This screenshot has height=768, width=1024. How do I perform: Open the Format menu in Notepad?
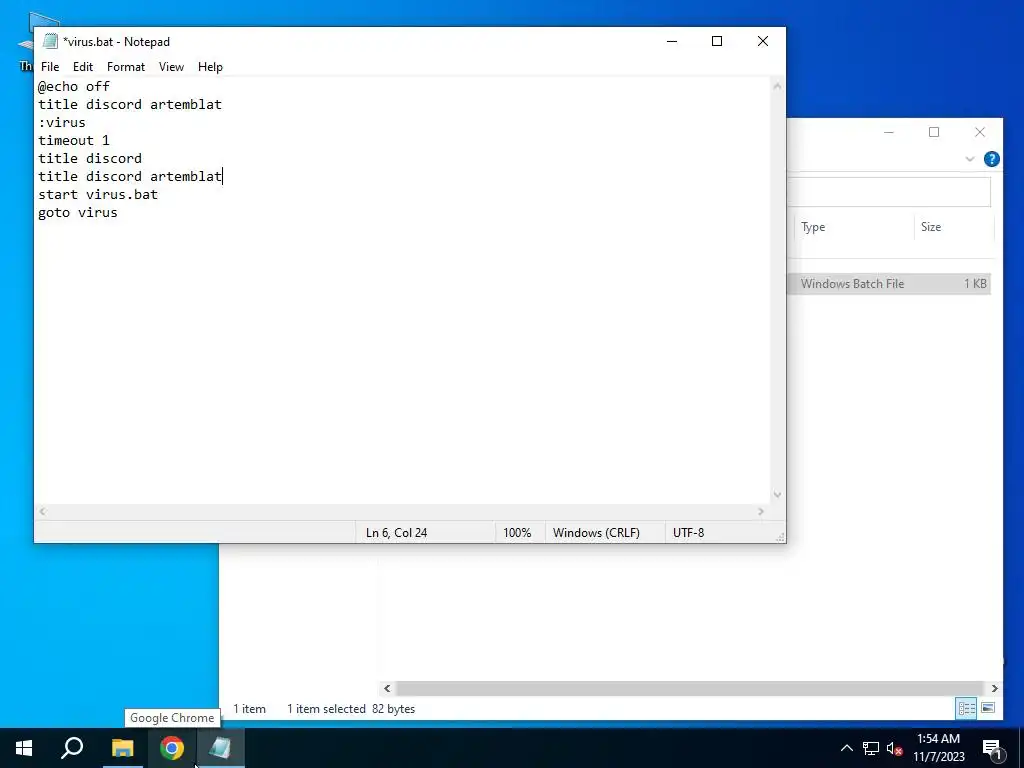point(126,67)
